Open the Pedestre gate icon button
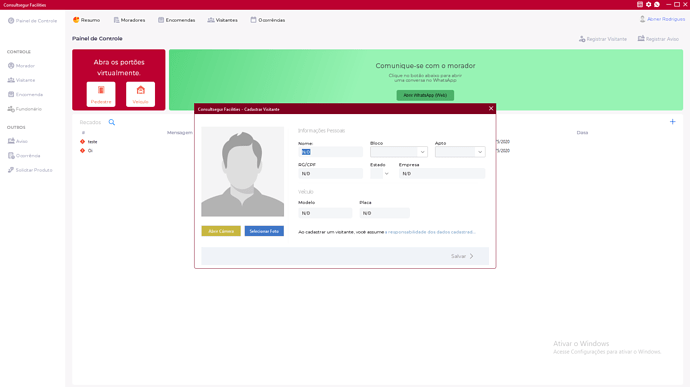 101,94
